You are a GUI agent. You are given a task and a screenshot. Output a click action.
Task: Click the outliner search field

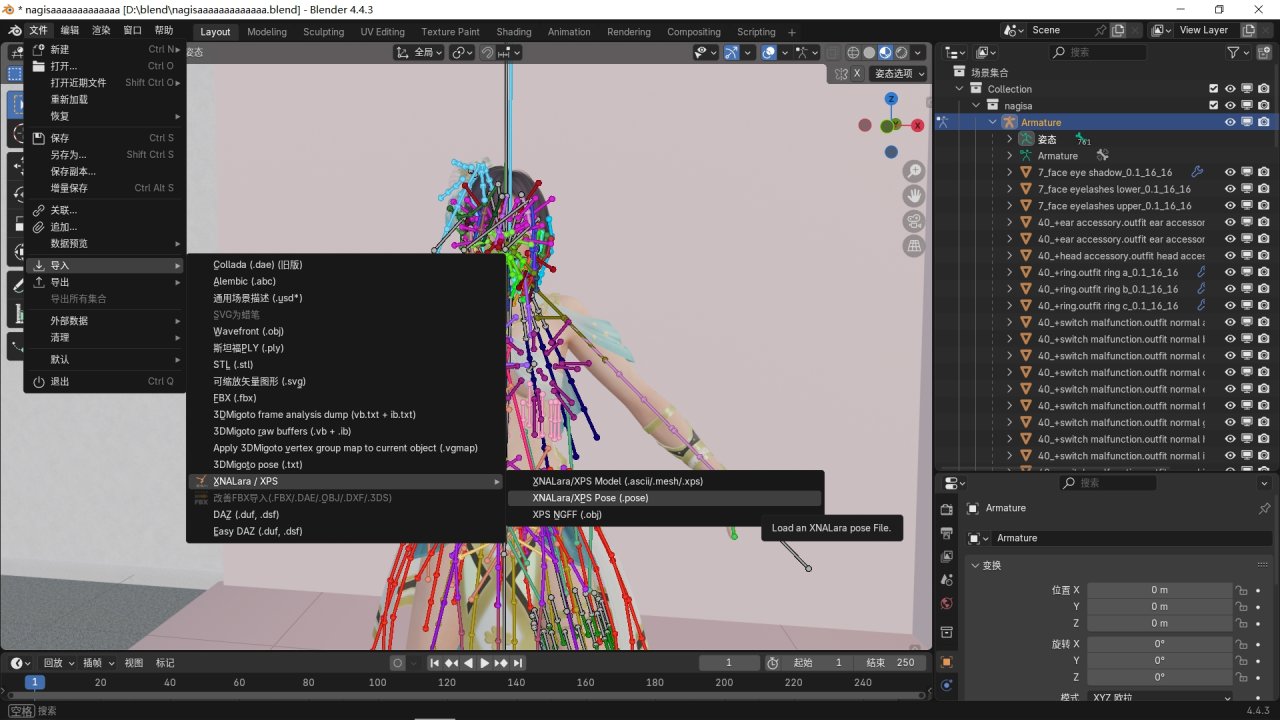click(x=1100, y=52)
